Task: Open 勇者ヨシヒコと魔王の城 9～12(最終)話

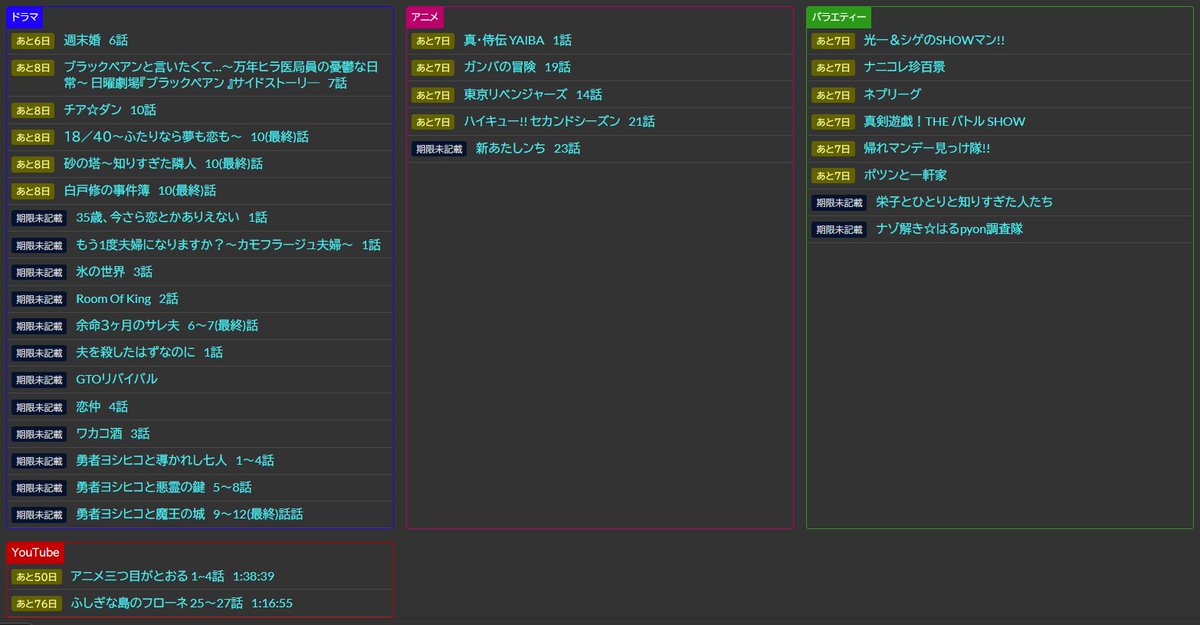Action: tap(189, 515)
